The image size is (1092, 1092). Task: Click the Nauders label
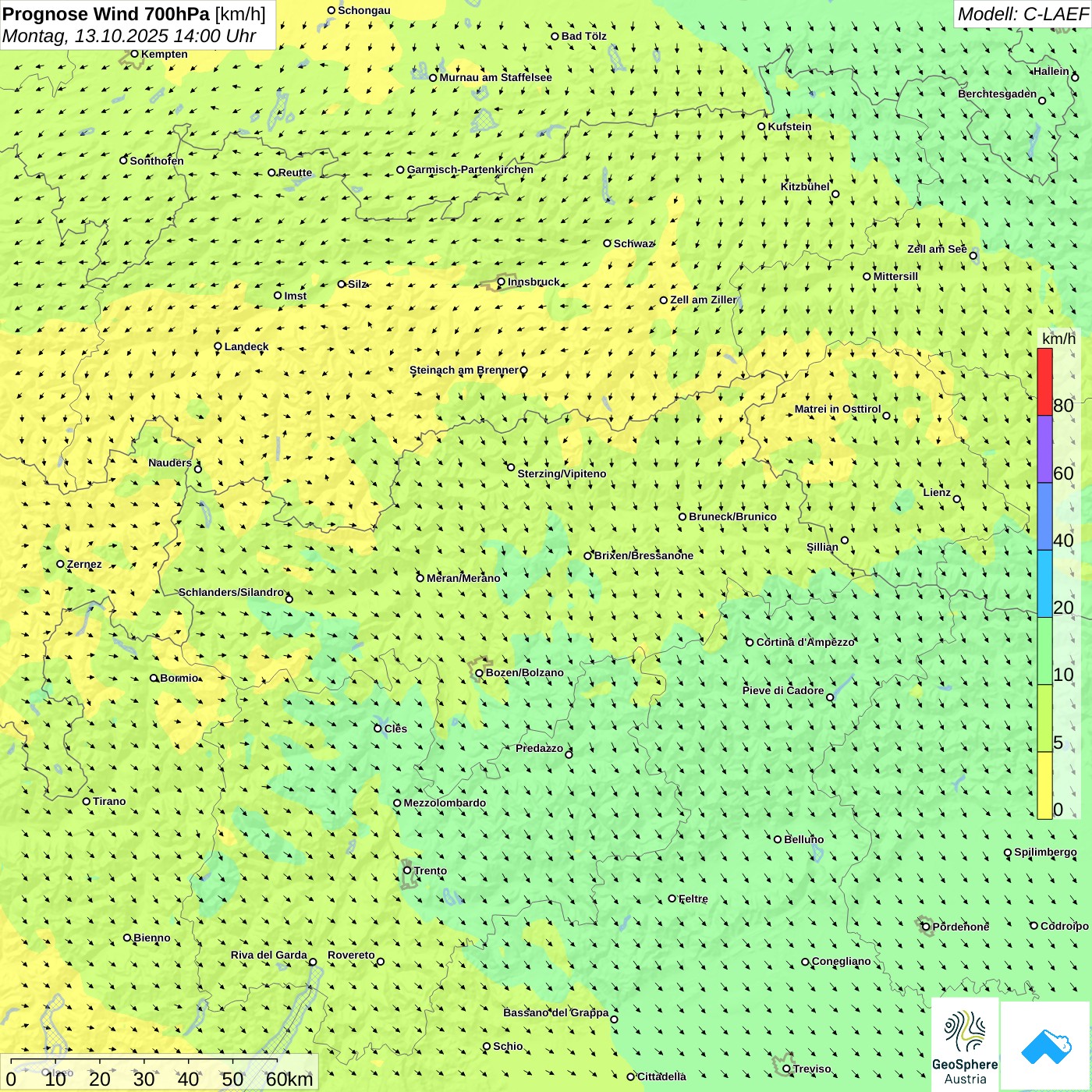coord(170,463)
